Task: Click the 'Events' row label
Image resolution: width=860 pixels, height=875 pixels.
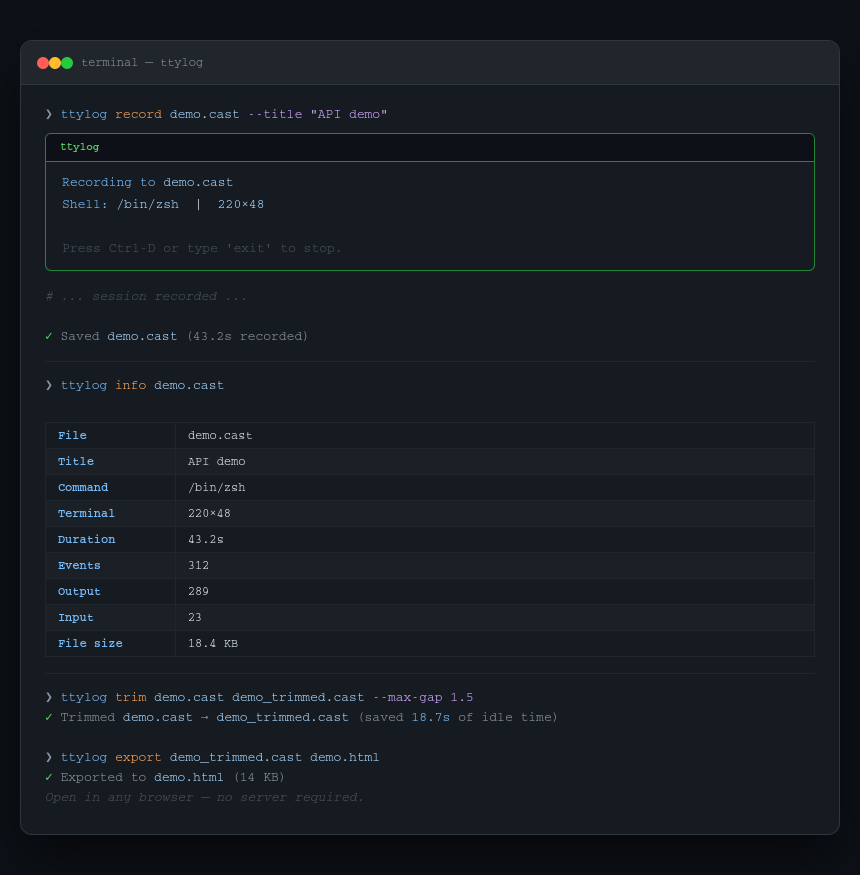Action: click(79, 565)
